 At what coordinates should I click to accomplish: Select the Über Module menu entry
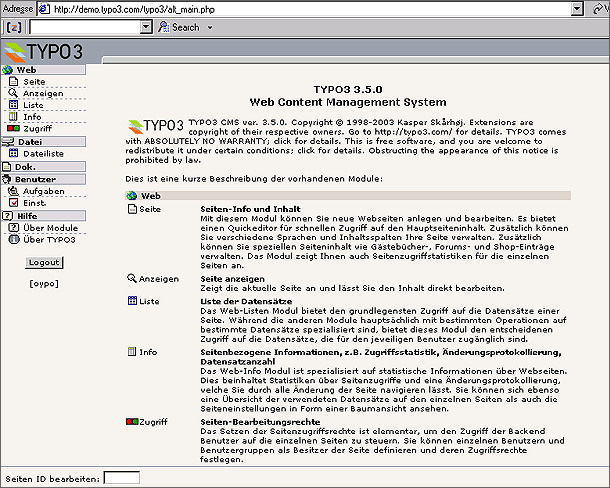click(x=51, y=228)
